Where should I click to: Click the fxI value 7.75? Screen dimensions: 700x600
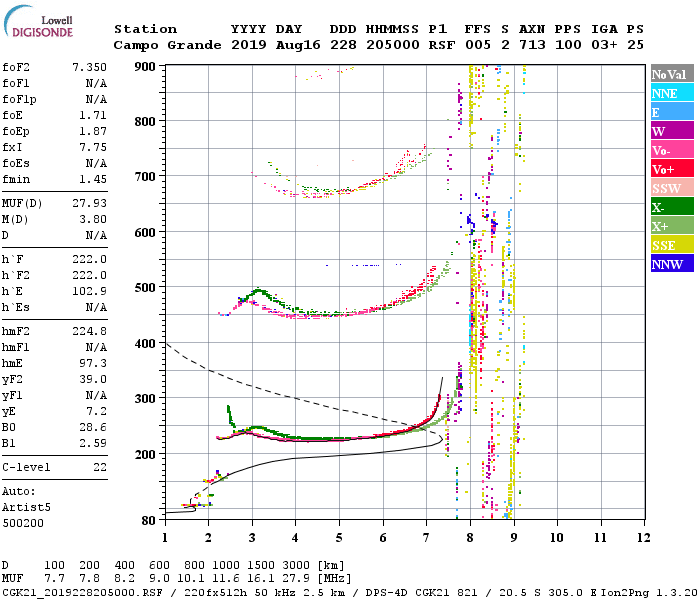[93, 147]
